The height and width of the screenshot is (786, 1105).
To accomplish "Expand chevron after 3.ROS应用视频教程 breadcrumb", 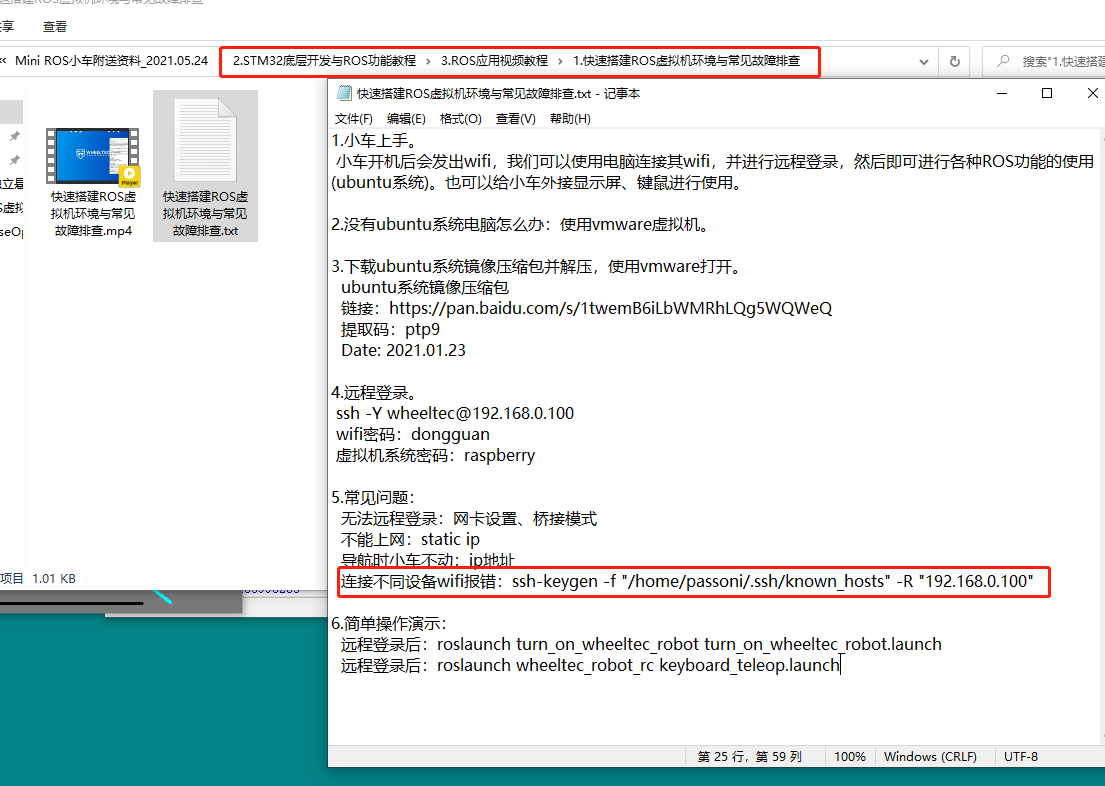I will (560, 61).
